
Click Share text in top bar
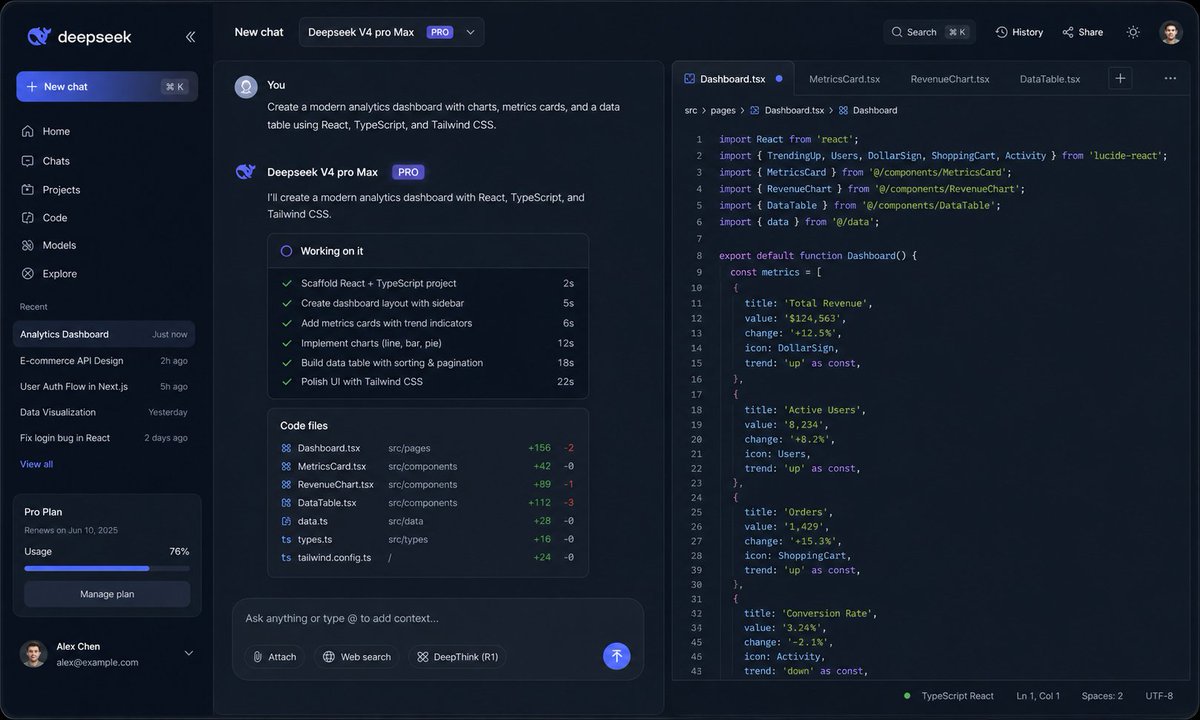[x=1091, y=32]
